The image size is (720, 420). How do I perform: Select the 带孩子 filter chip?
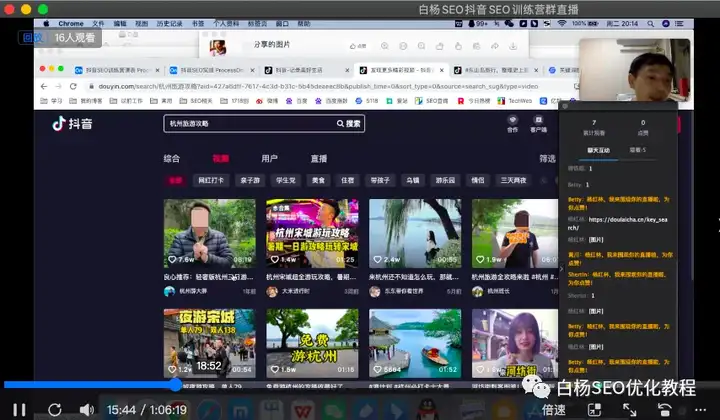380,180
